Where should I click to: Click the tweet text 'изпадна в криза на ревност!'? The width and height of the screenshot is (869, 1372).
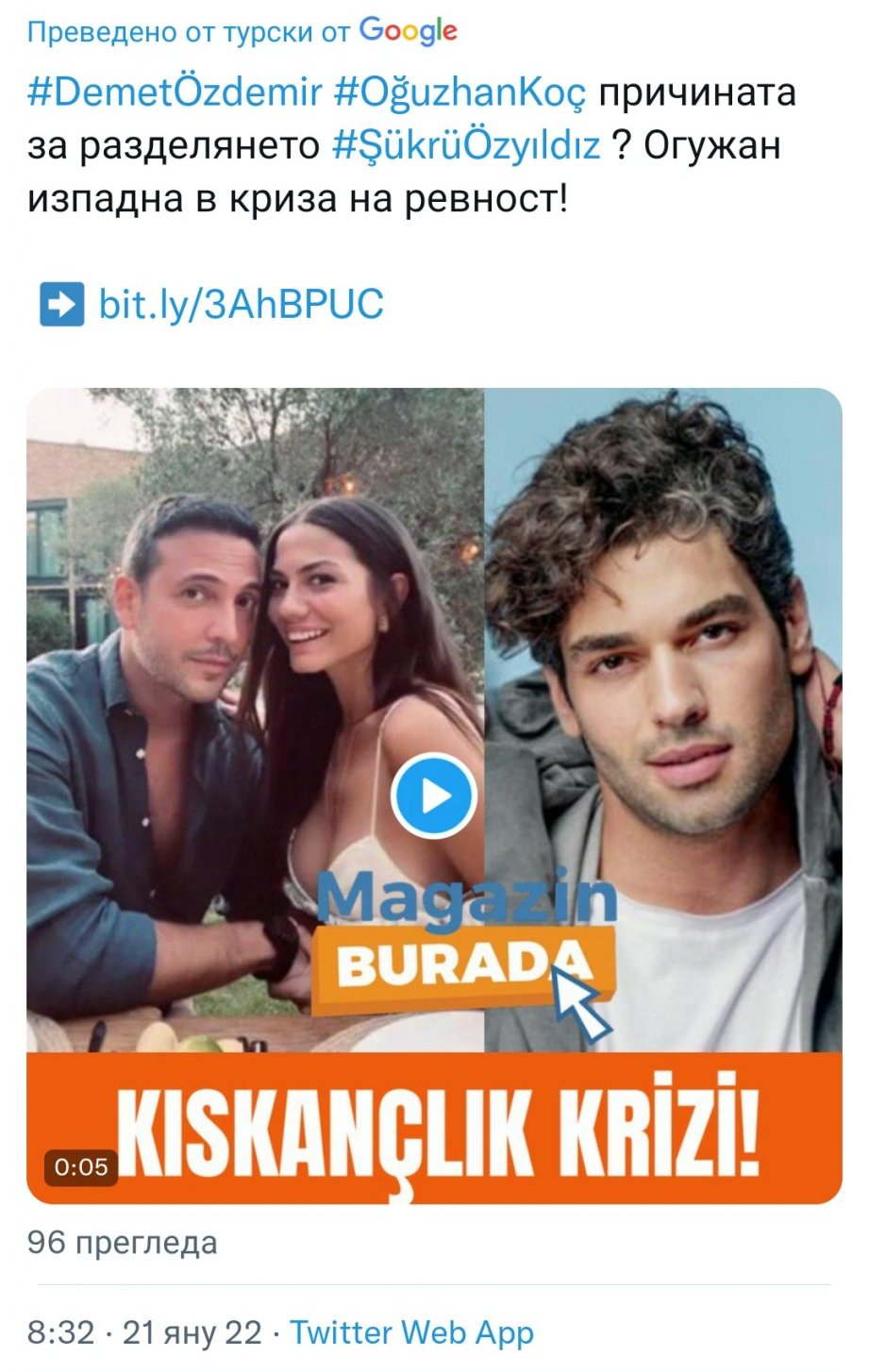click(x=298, y=199)
